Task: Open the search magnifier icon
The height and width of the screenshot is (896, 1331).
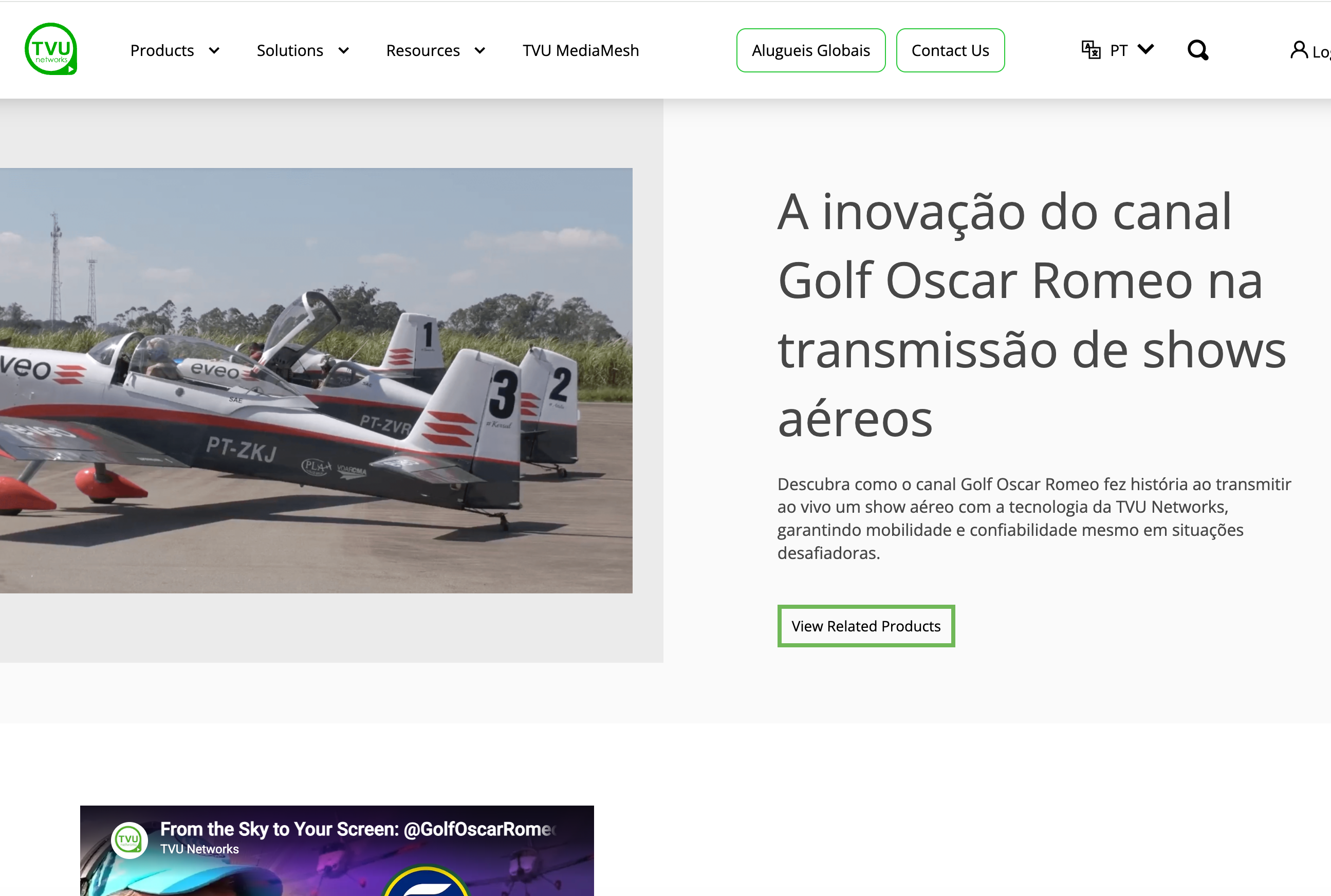Action: 1197,50
